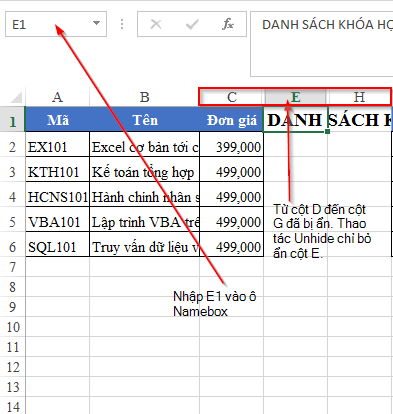Open the Insert Function fx icon
Image resolution: width=393 pixels, height=414 pixels.
click(x=228, y=24)
